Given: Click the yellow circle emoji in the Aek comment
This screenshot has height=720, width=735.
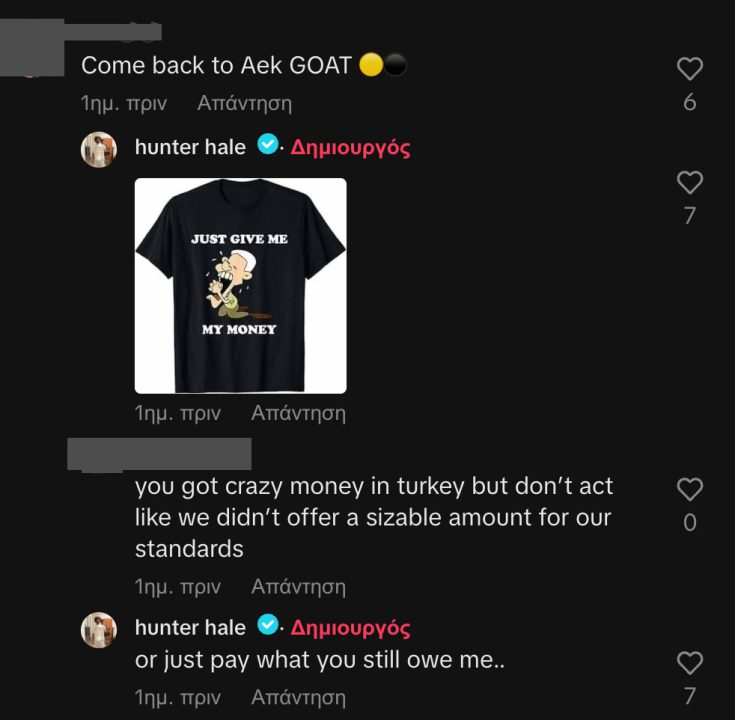Looking at the screenshot, I should pyautogui.click(x=370, y=66).
